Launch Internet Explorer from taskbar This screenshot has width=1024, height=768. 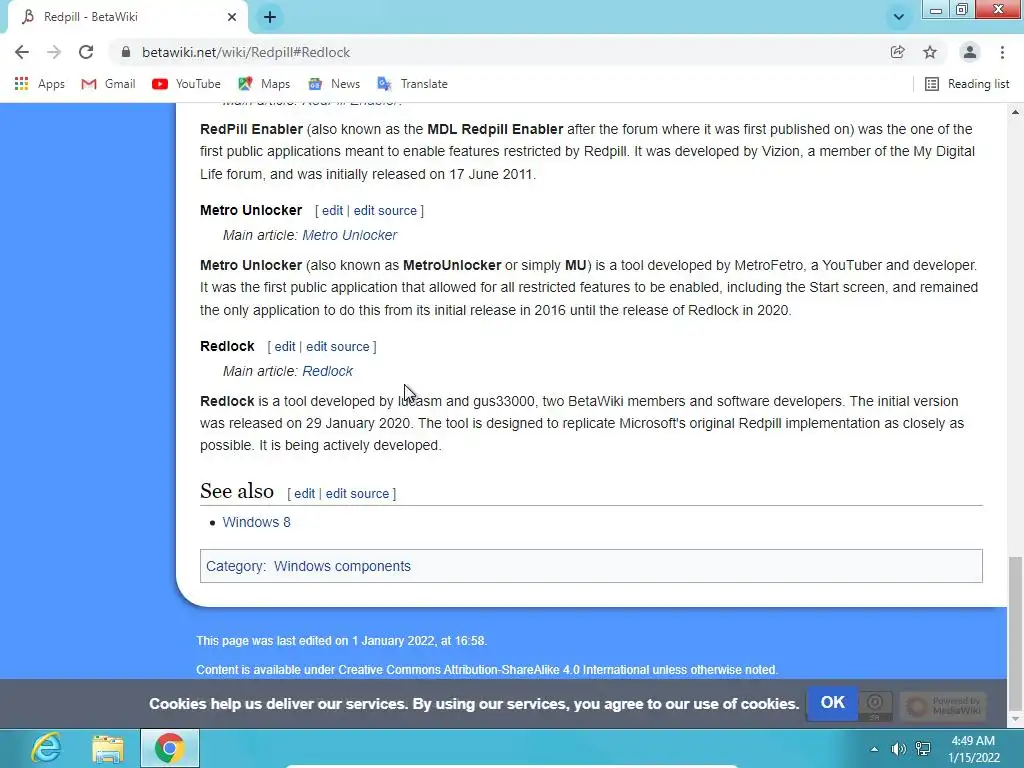click(46, 748)
